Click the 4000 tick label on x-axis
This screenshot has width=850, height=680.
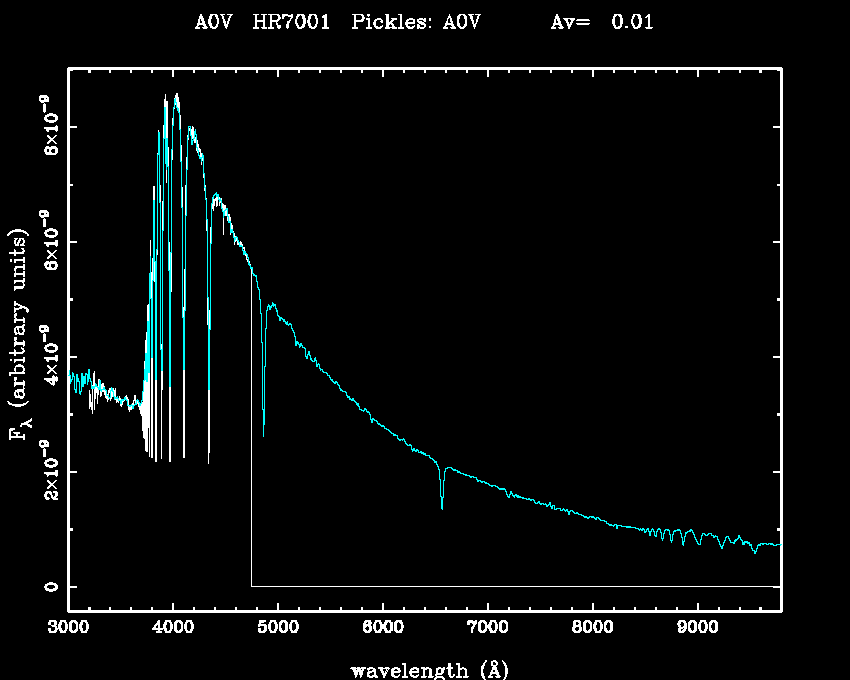[173, 629]
